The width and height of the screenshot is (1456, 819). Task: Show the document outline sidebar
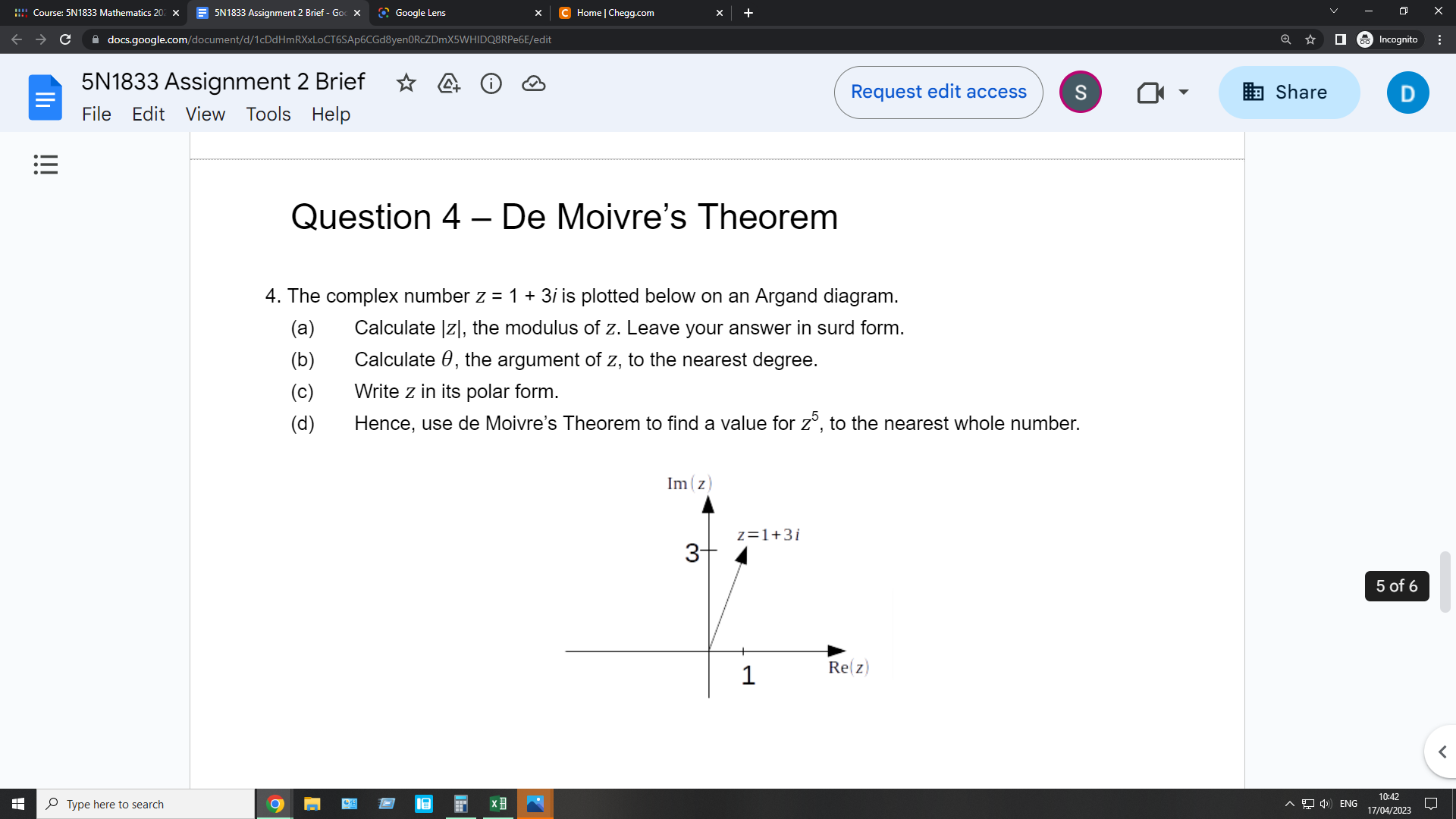pyautogui.click(x=45, y=165)
